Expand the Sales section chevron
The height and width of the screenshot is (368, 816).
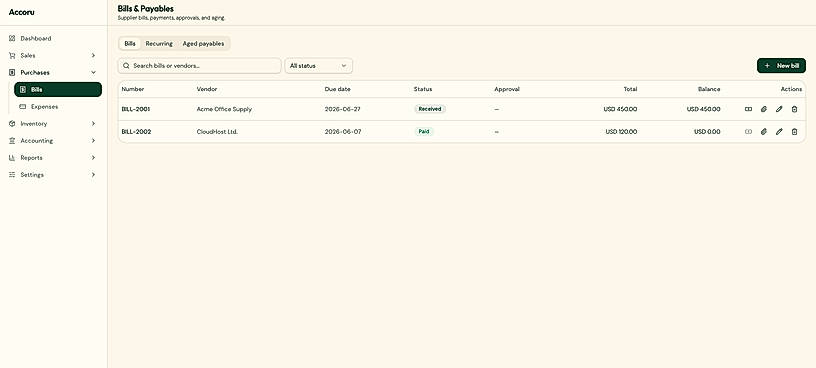point(93,55)
